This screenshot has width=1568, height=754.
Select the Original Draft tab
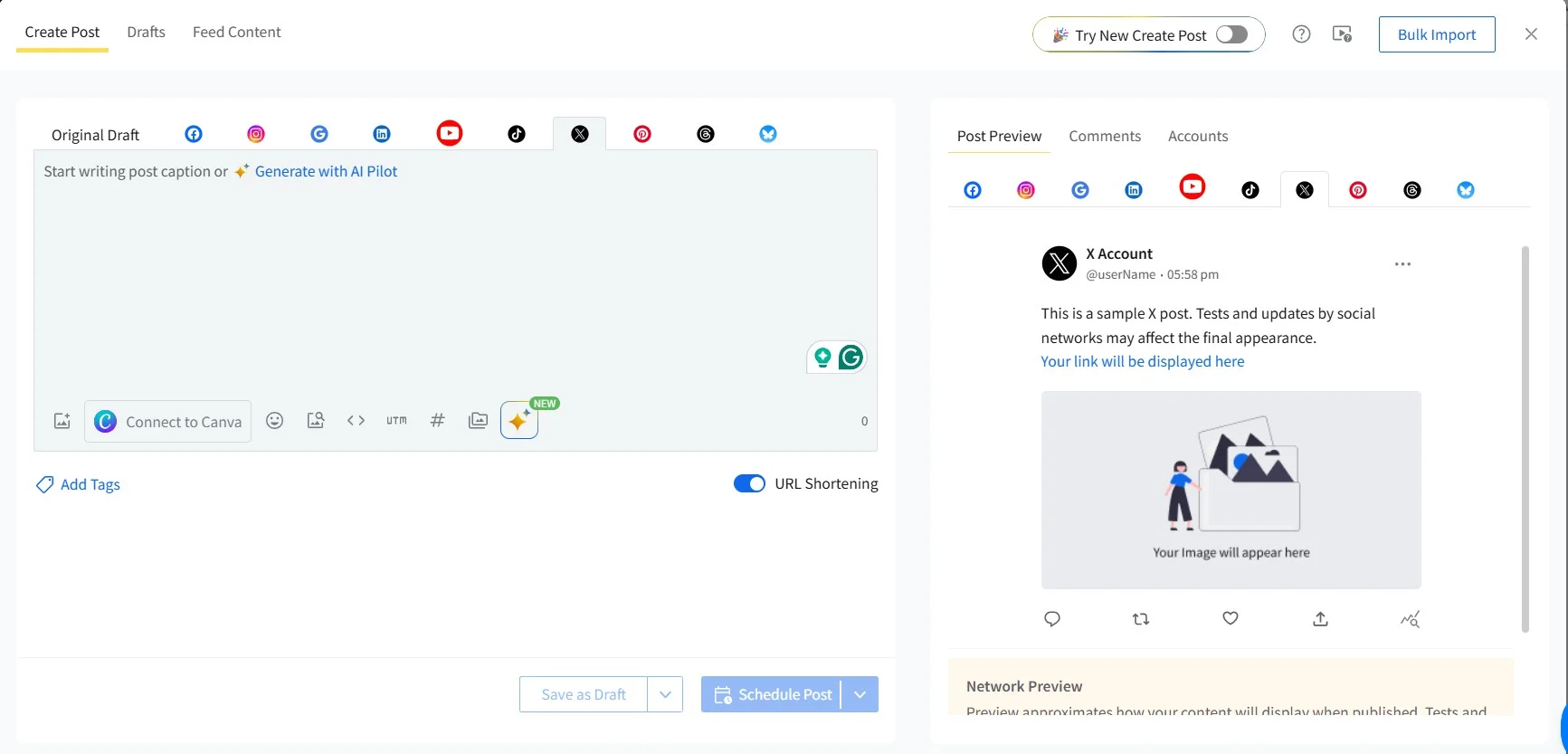click(x=95, y=135)
